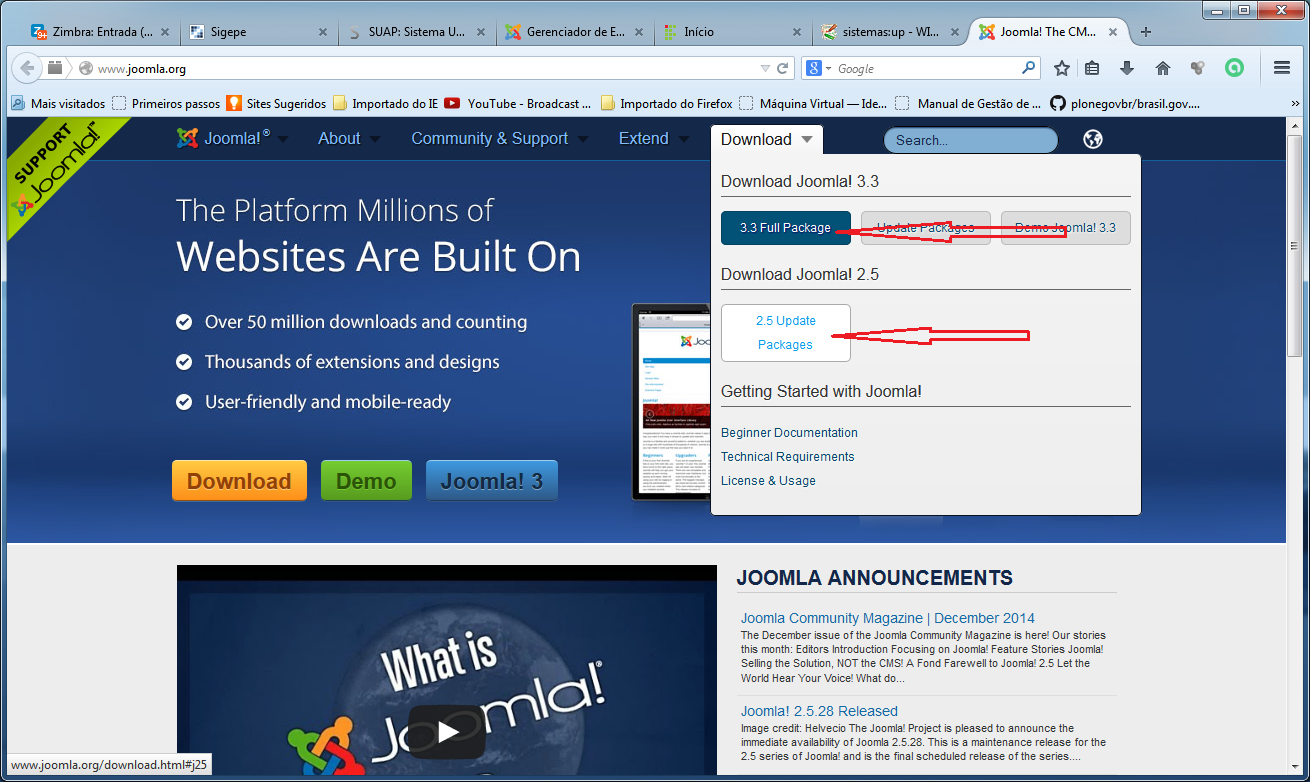Go to the browser home icon
The height and width of the screenshot is (782, 1310).
pos(1162,68)
